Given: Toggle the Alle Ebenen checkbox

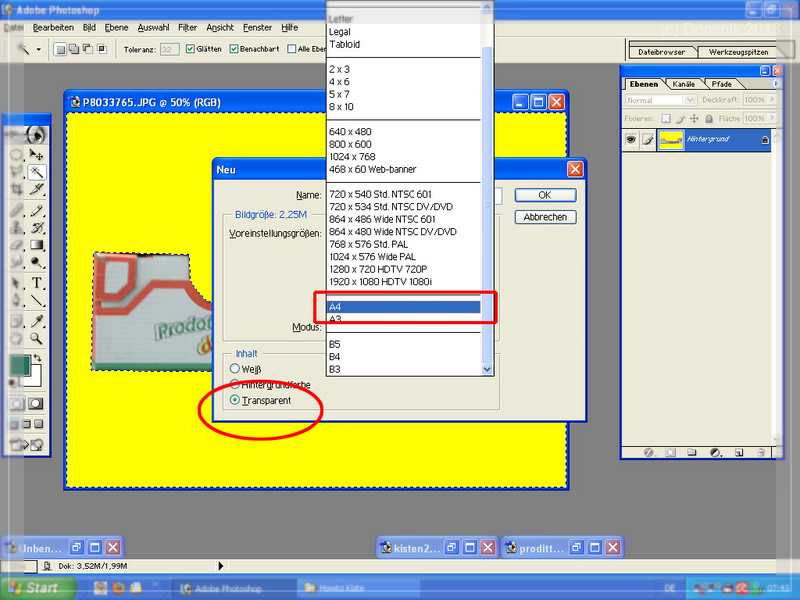Looking at the screenshot, I should click(x=292, y=49).
